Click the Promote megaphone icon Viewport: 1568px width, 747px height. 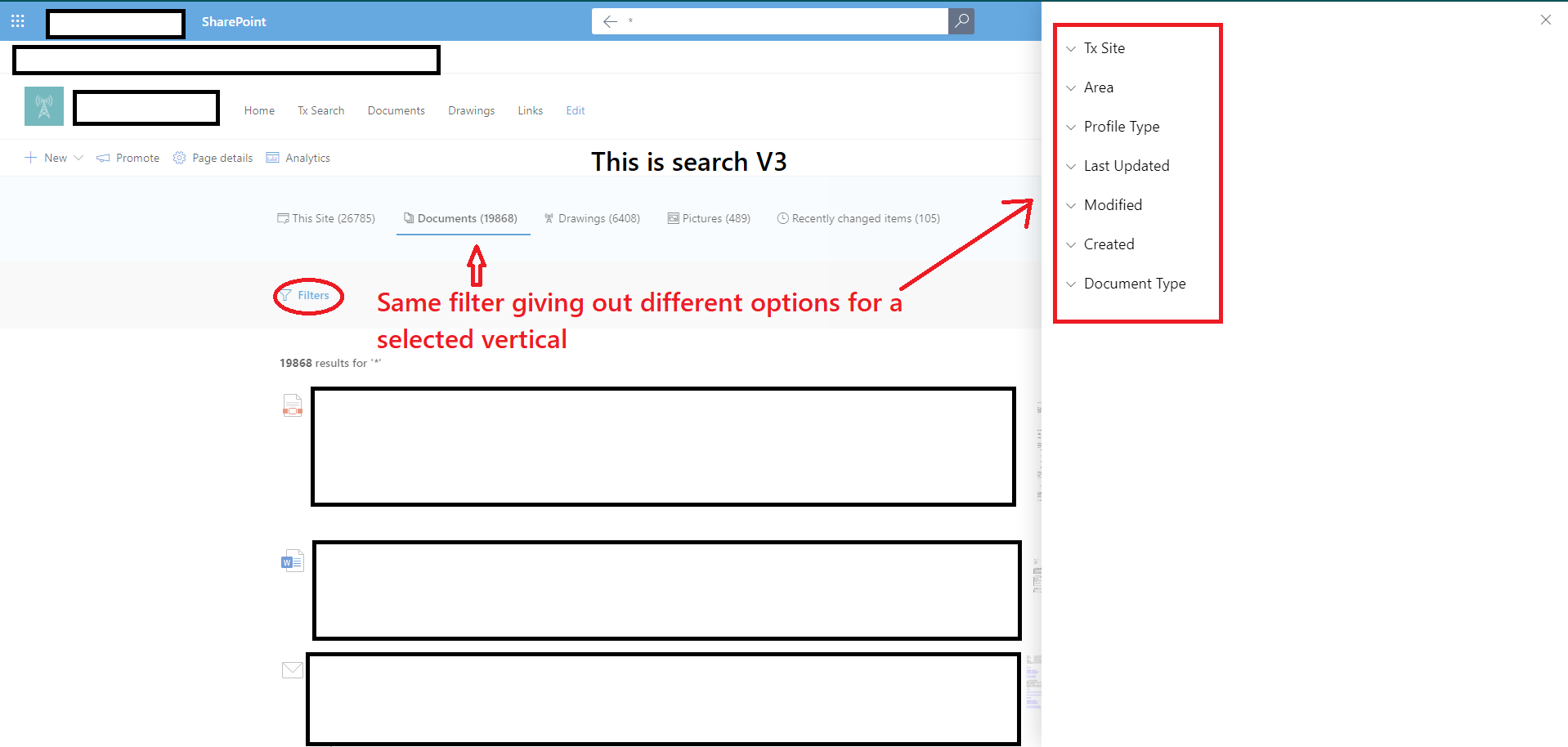point(103,158)
